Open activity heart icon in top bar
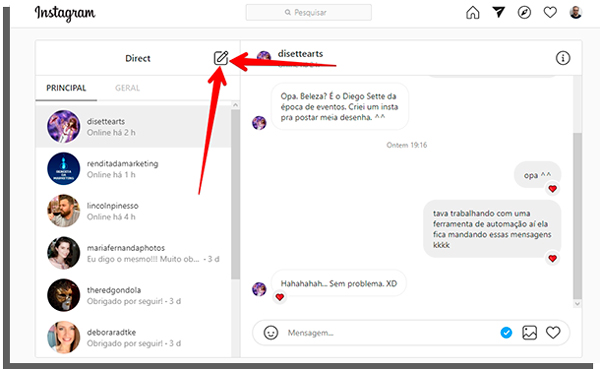This screenshot has height=369, width=600. point(550,13)
